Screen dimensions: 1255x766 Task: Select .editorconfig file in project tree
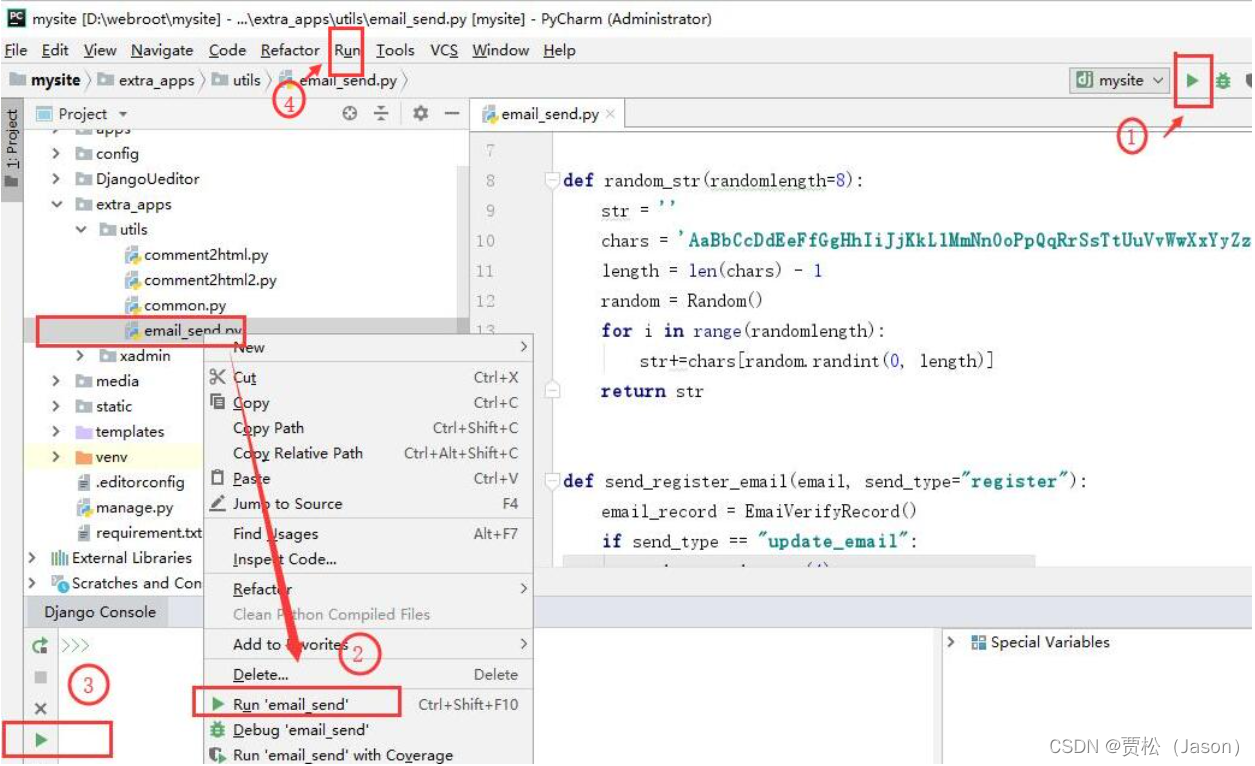131,482
